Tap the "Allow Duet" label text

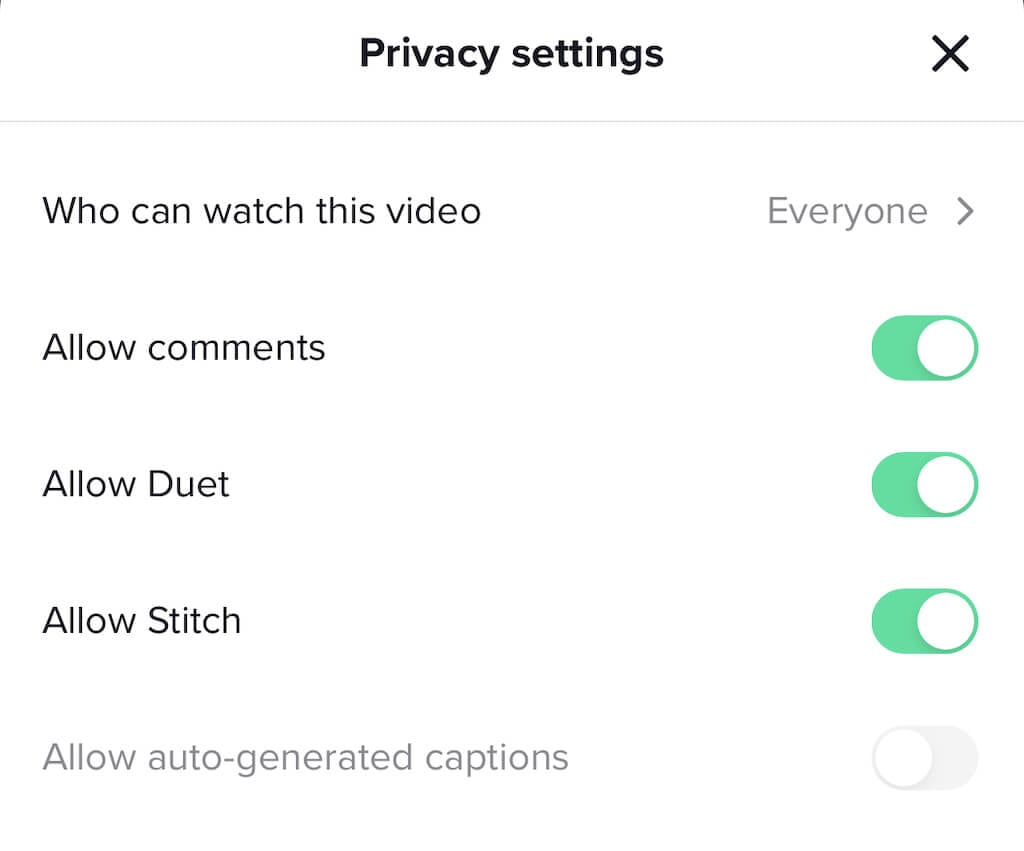[x=136, y=484]
